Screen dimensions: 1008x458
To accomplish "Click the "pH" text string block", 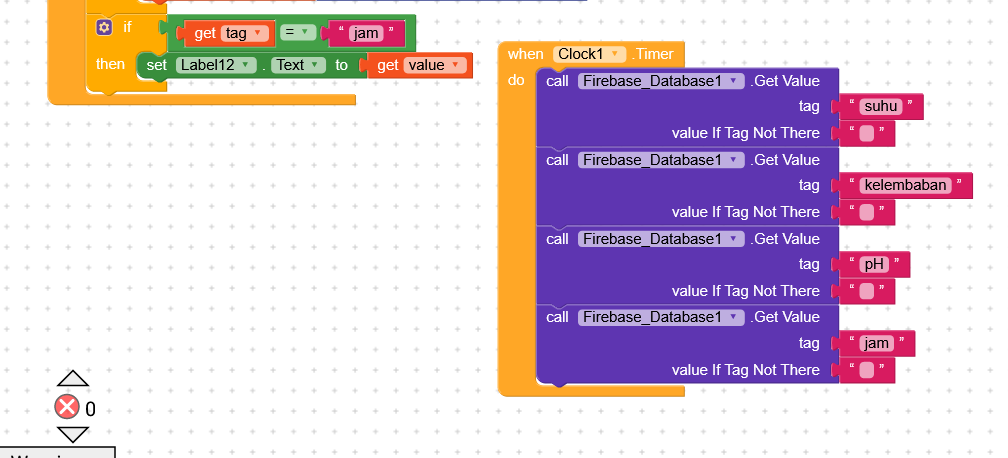I will [x=873, y=264].
